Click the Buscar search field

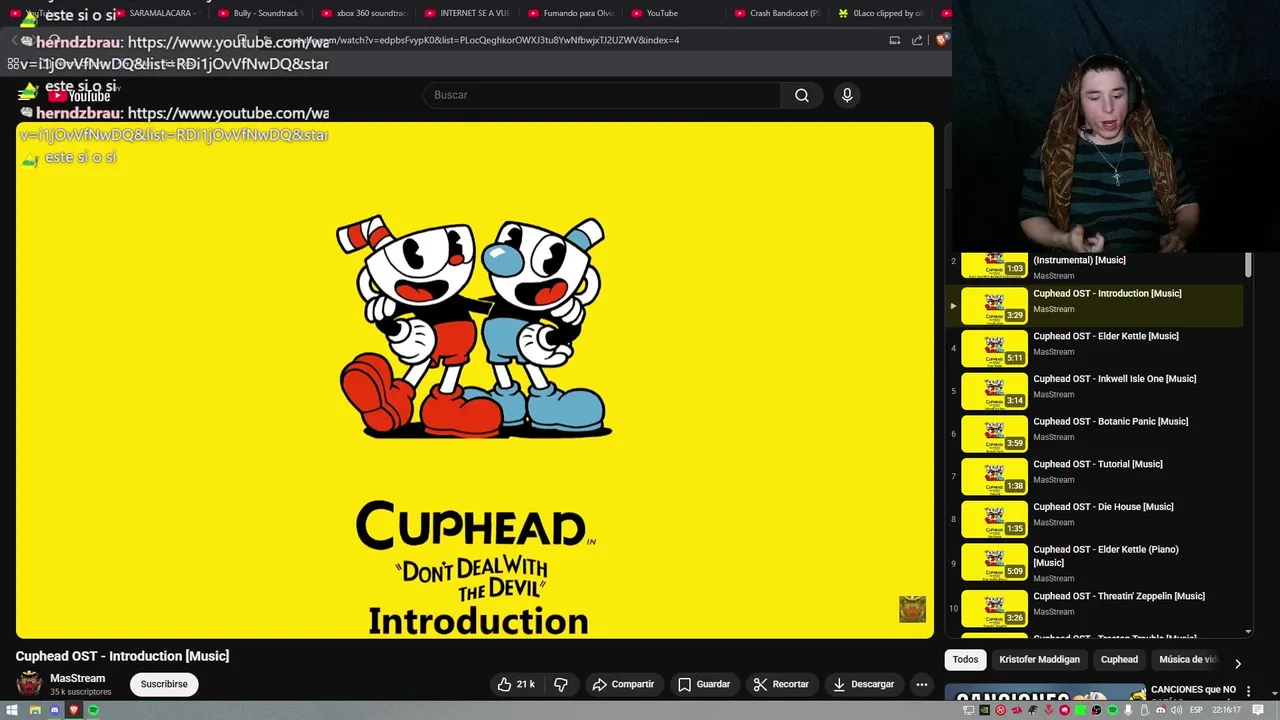click(603, 95)
